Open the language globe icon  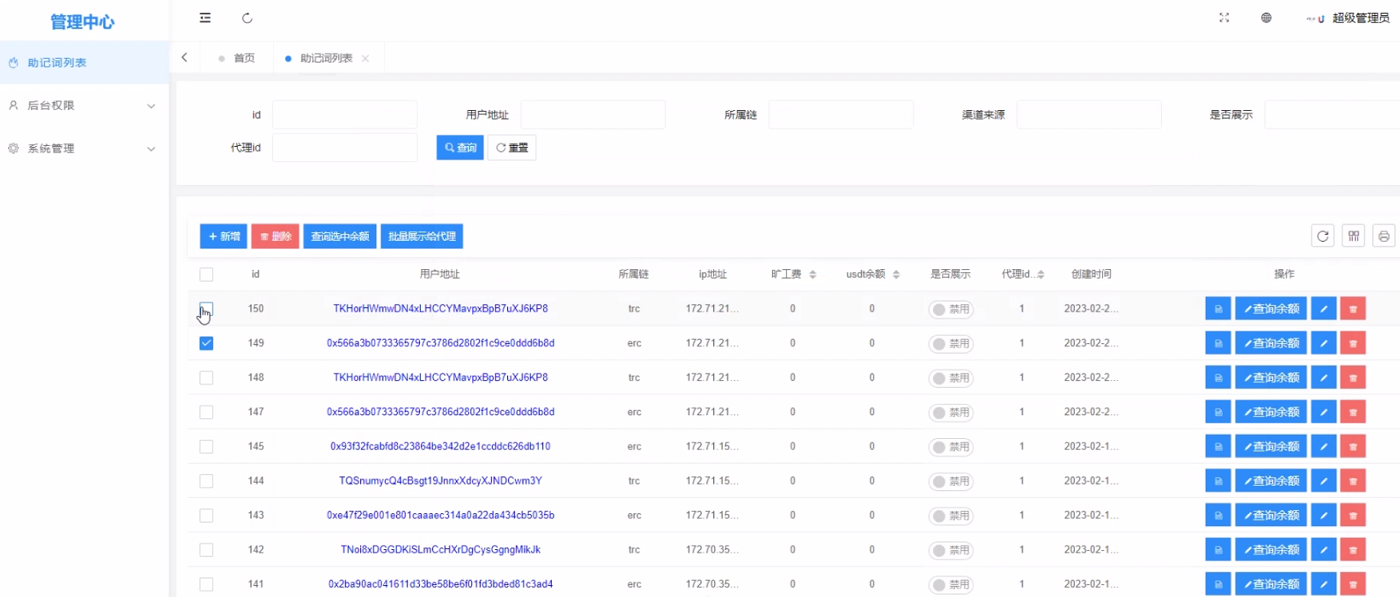click(x=1266, y=18)
